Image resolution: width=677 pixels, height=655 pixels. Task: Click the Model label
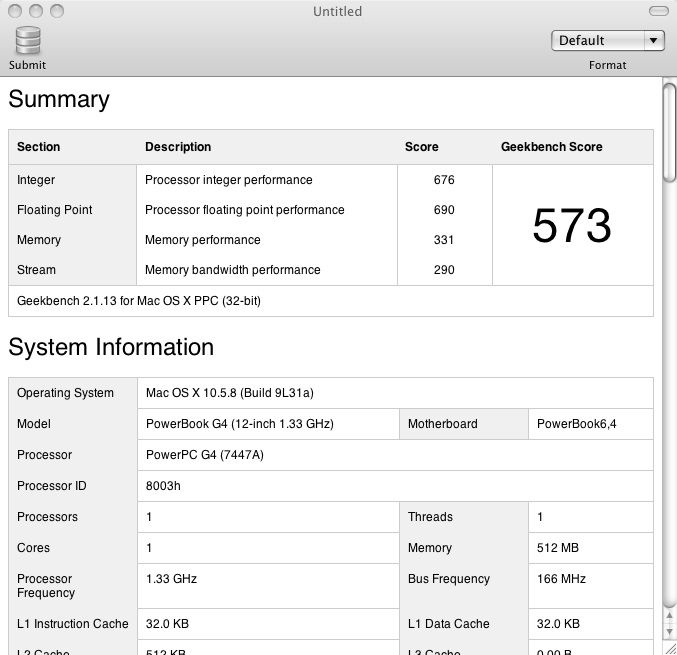(x=34, y=424)
